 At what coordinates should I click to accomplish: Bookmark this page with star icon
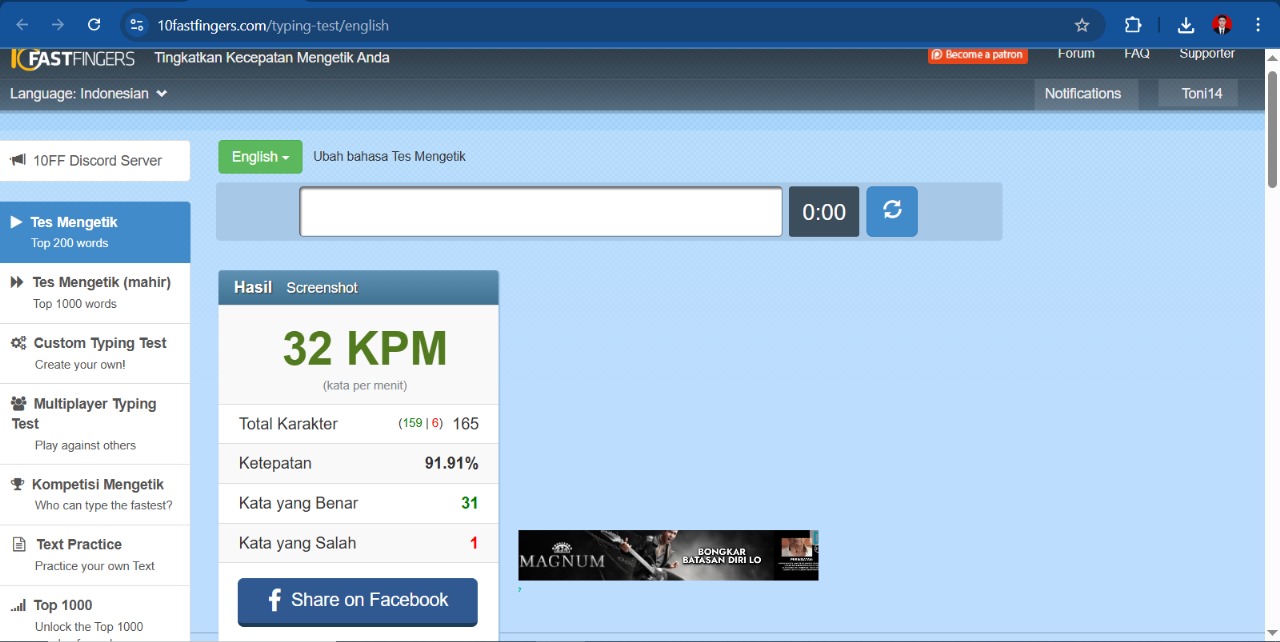tap(1081, 25)
